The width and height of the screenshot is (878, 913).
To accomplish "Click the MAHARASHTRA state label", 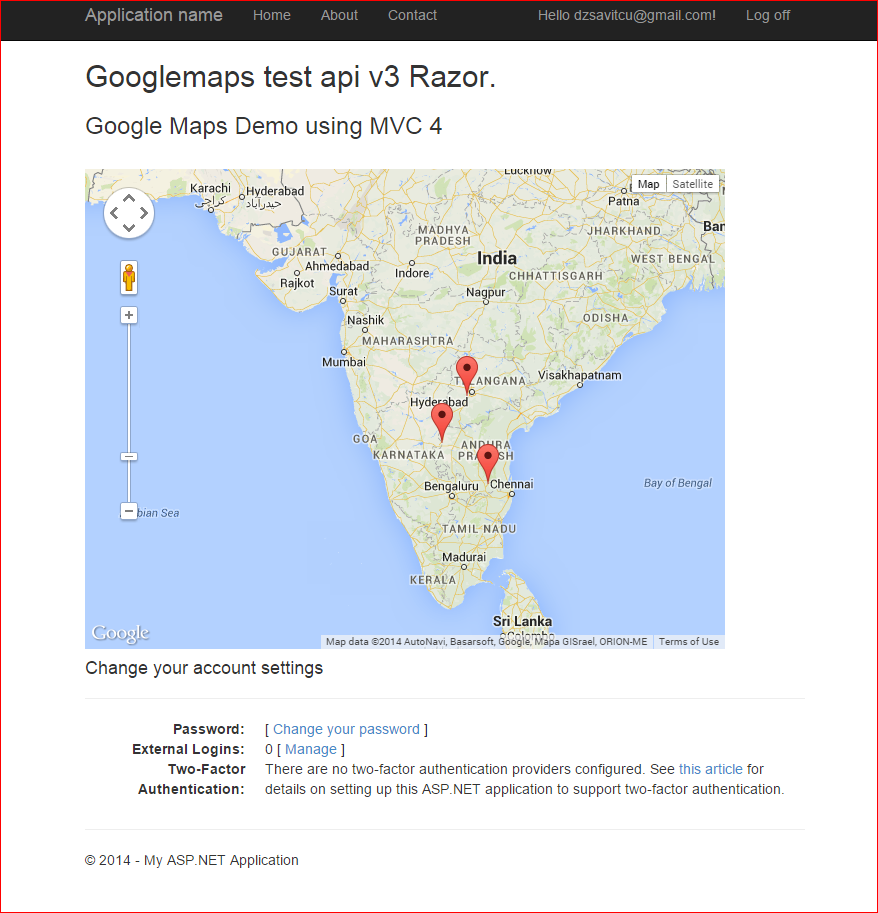I will click(x=408, y=340).
